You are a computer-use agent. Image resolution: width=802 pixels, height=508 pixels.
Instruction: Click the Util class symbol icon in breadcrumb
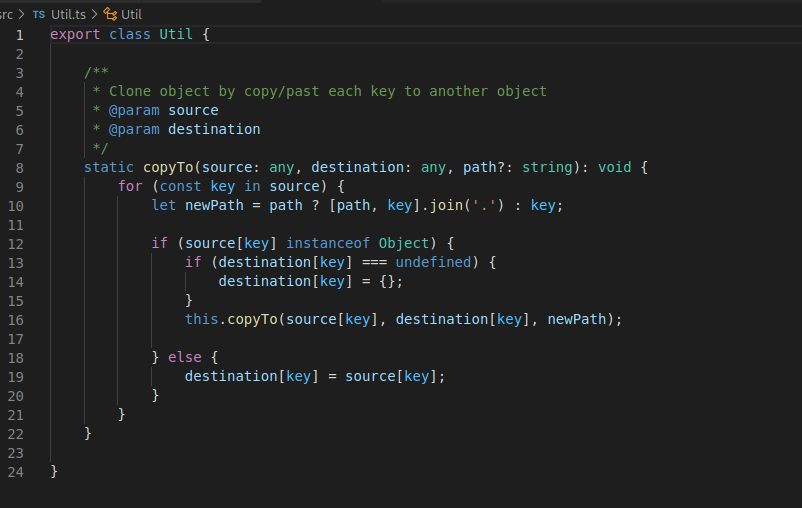click(110, 14)
